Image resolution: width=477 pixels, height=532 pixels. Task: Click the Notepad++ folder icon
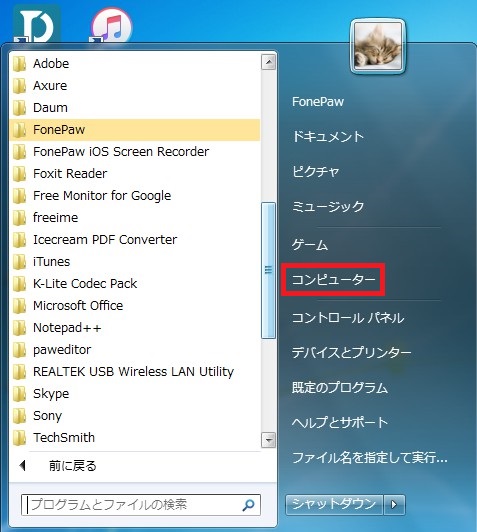pyautogui.click(x=19, y=328)
